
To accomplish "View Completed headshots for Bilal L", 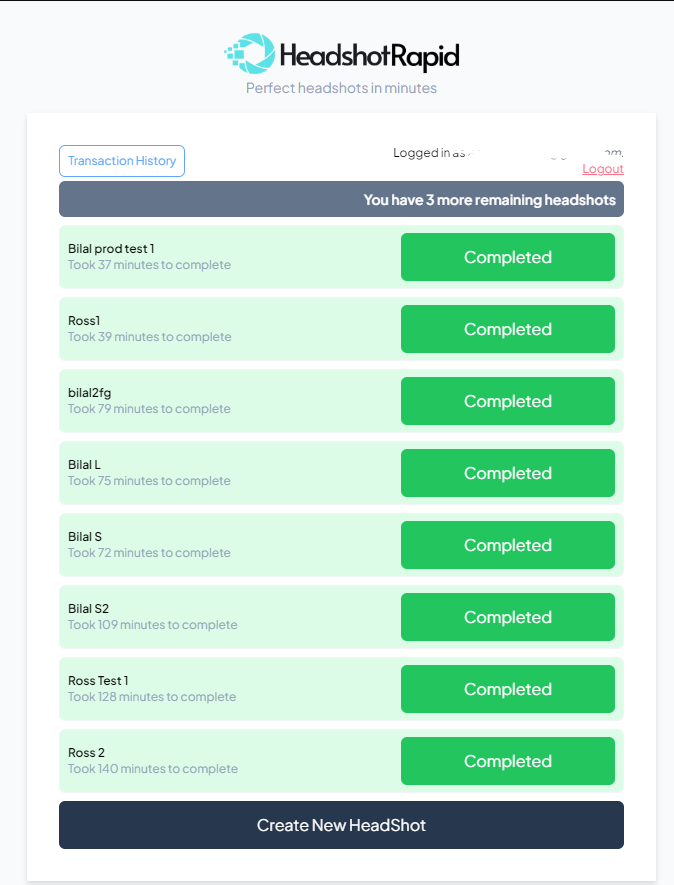I will 507,473.
